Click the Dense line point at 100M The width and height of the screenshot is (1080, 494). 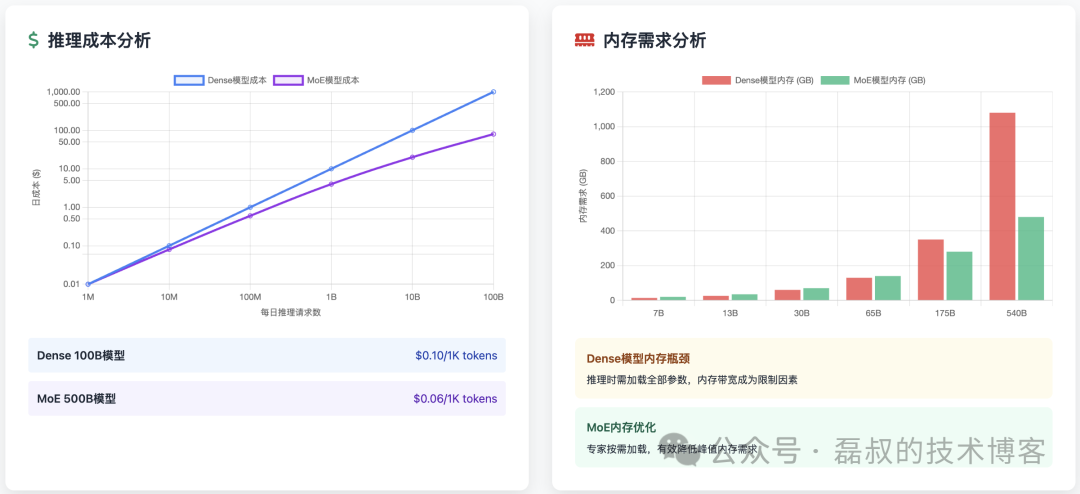[x=250, y=207]
